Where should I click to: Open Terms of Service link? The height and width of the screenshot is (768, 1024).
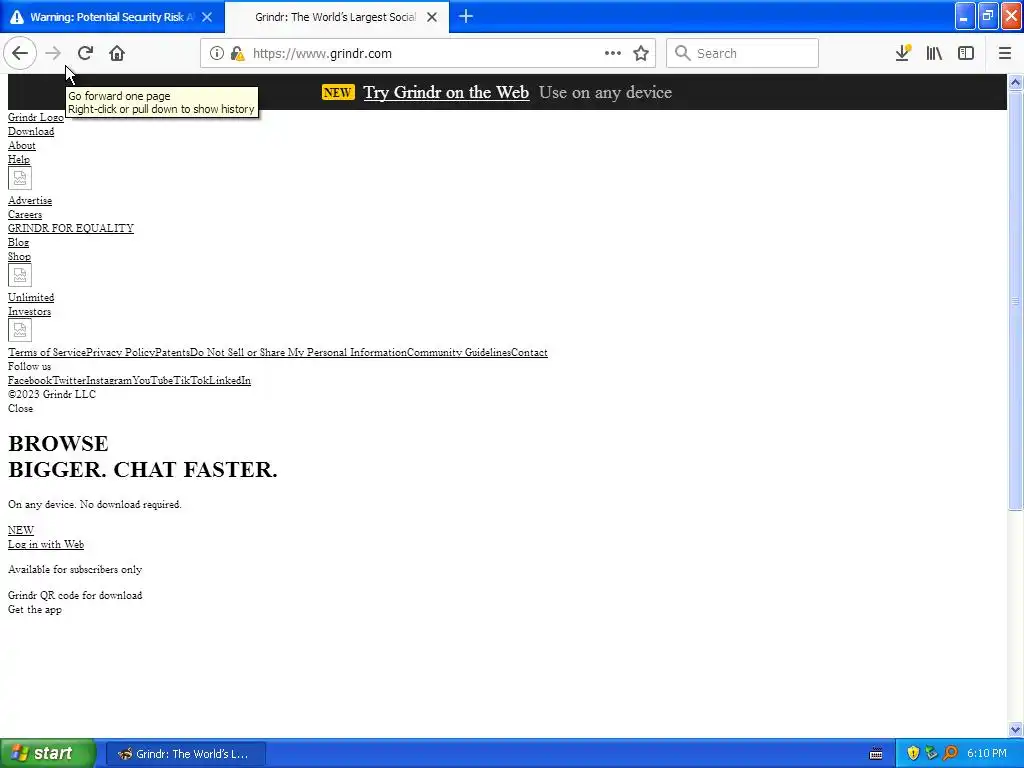pos(47,352)
